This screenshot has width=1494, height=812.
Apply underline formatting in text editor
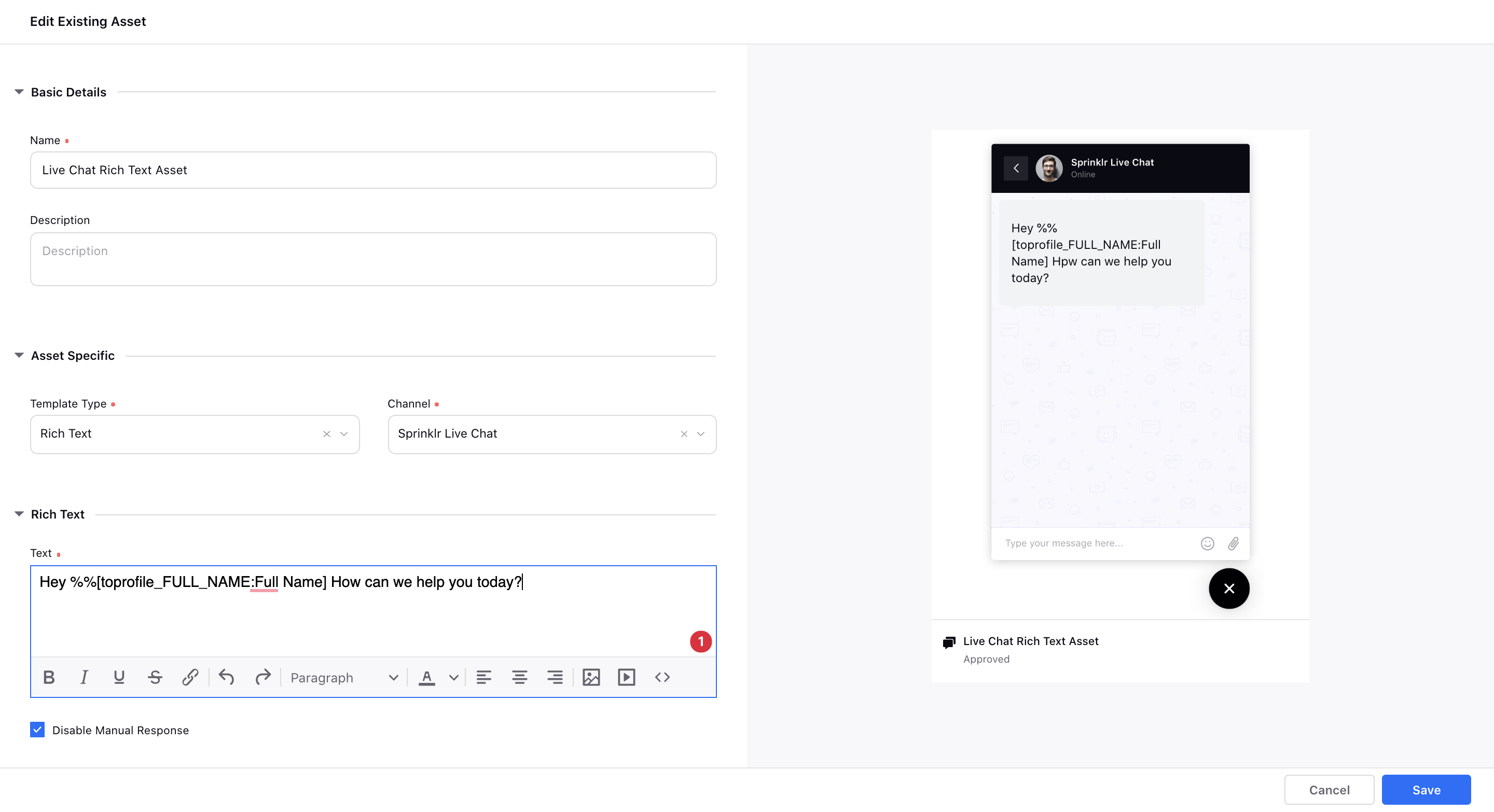119,677
